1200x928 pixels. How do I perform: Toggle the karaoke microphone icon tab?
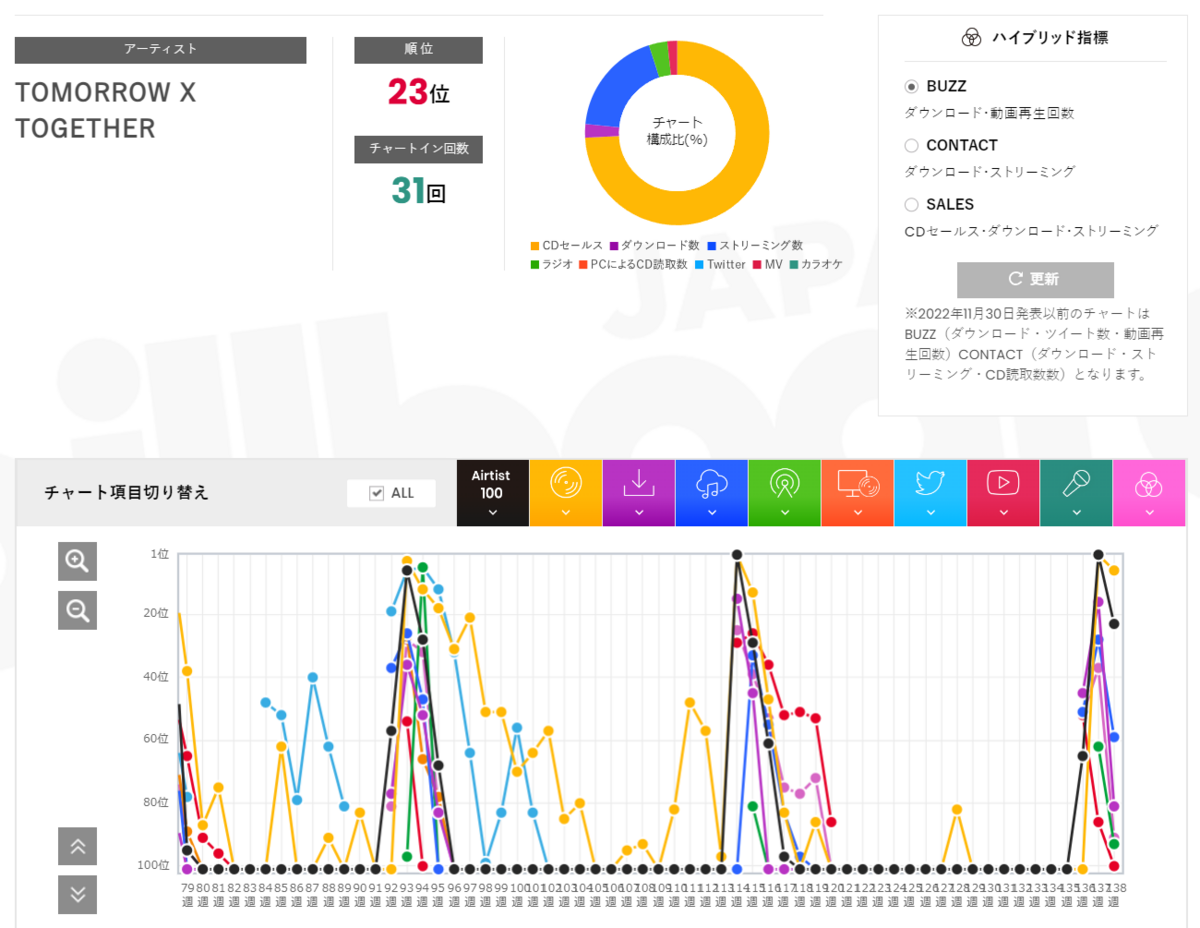[1076, 492]
